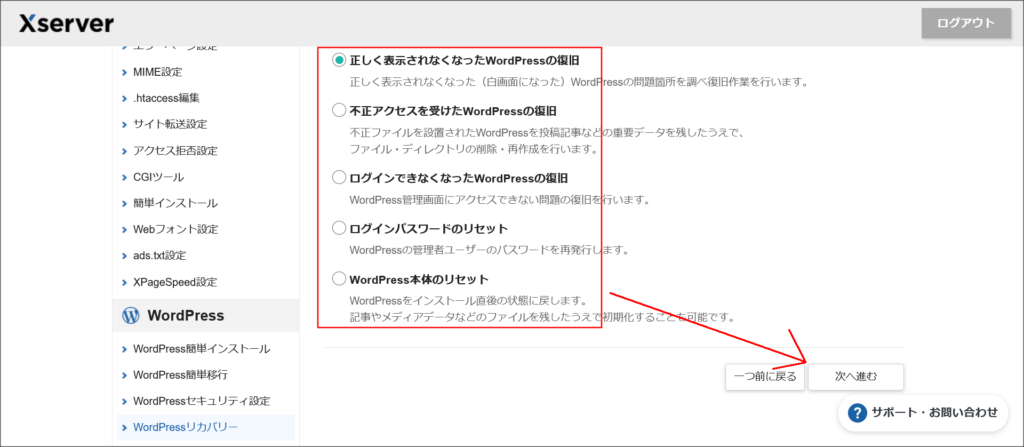Select CGIツール in the sidebar
Viewport: 1024px width, 447px height.
(x=158, y=177)
